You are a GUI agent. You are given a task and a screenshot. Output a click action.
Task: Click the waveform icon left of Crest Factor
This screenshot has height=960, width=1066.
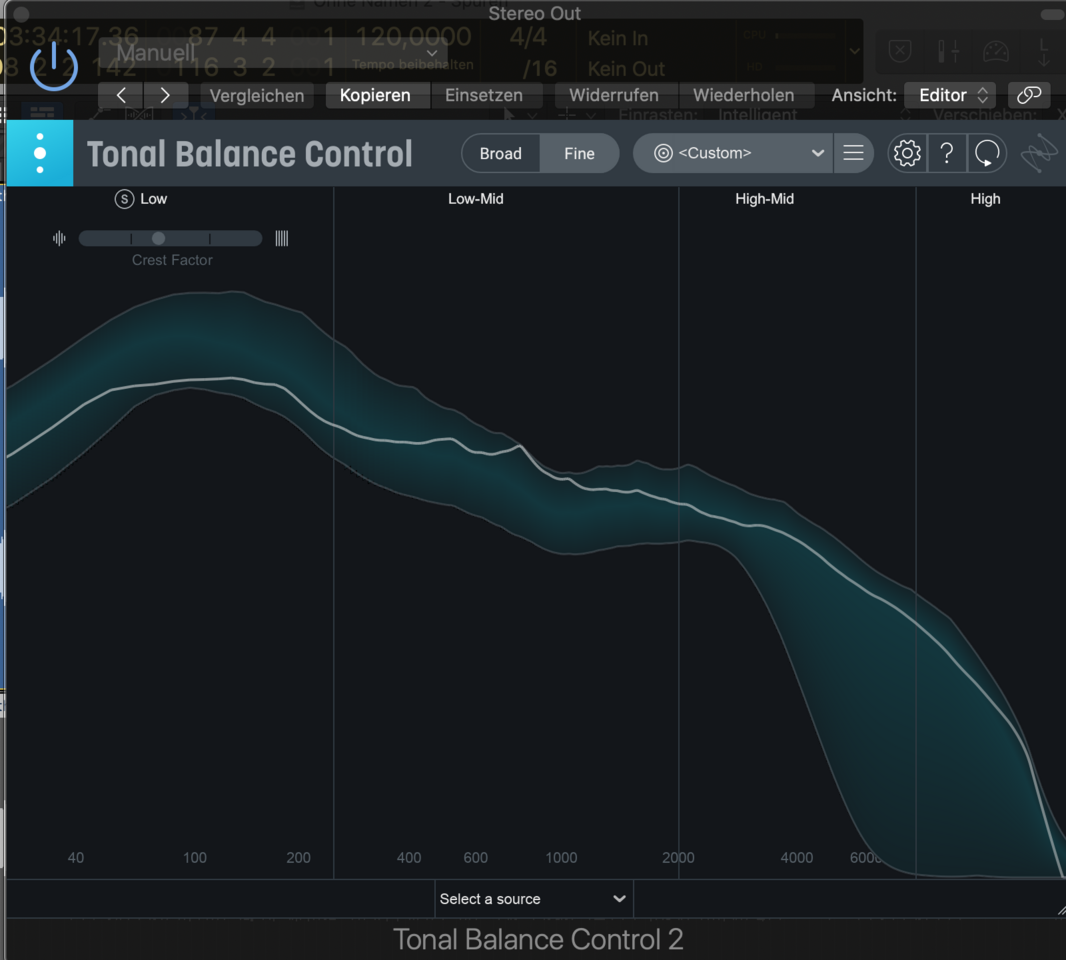59,239
